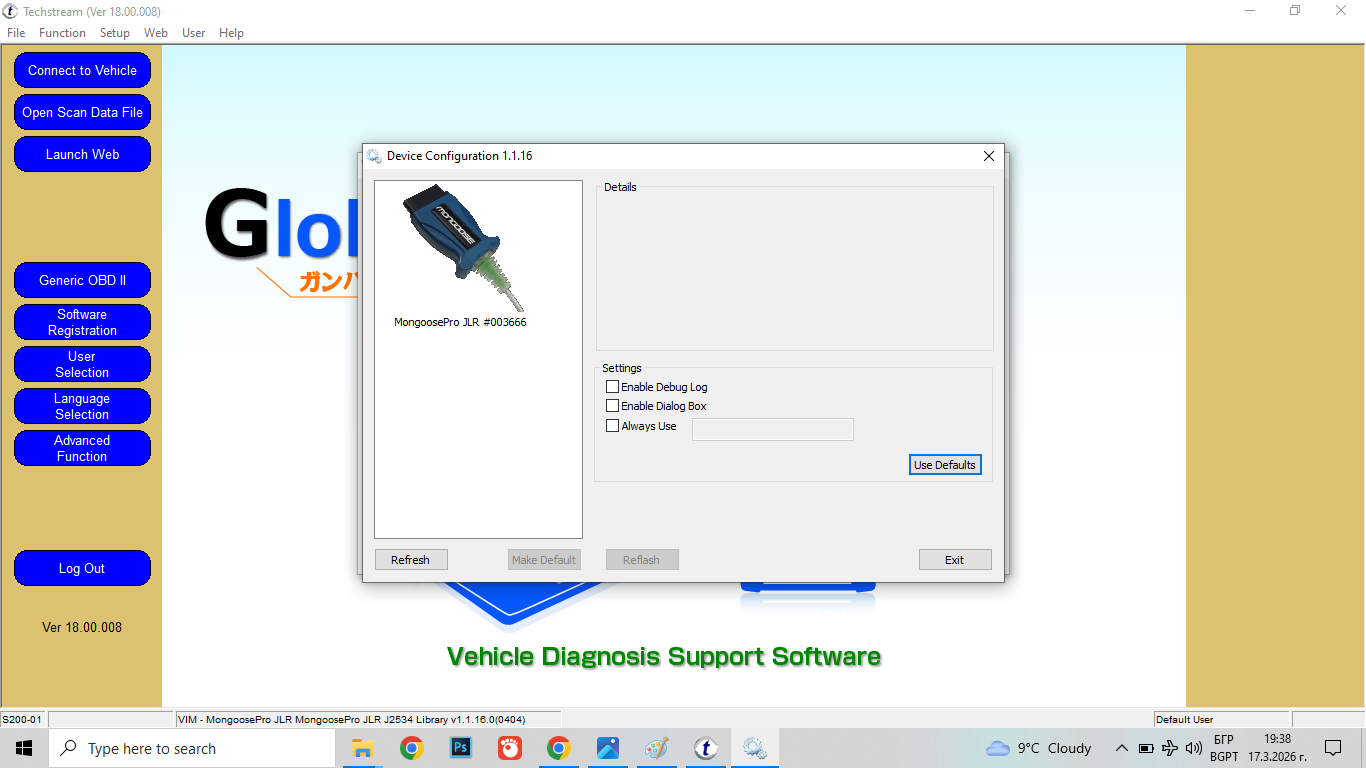The height and width of the screenshot is (768, 1366).
Task: Open the notification center icon
Action: pyautogui.click(x=1332, y=748)
